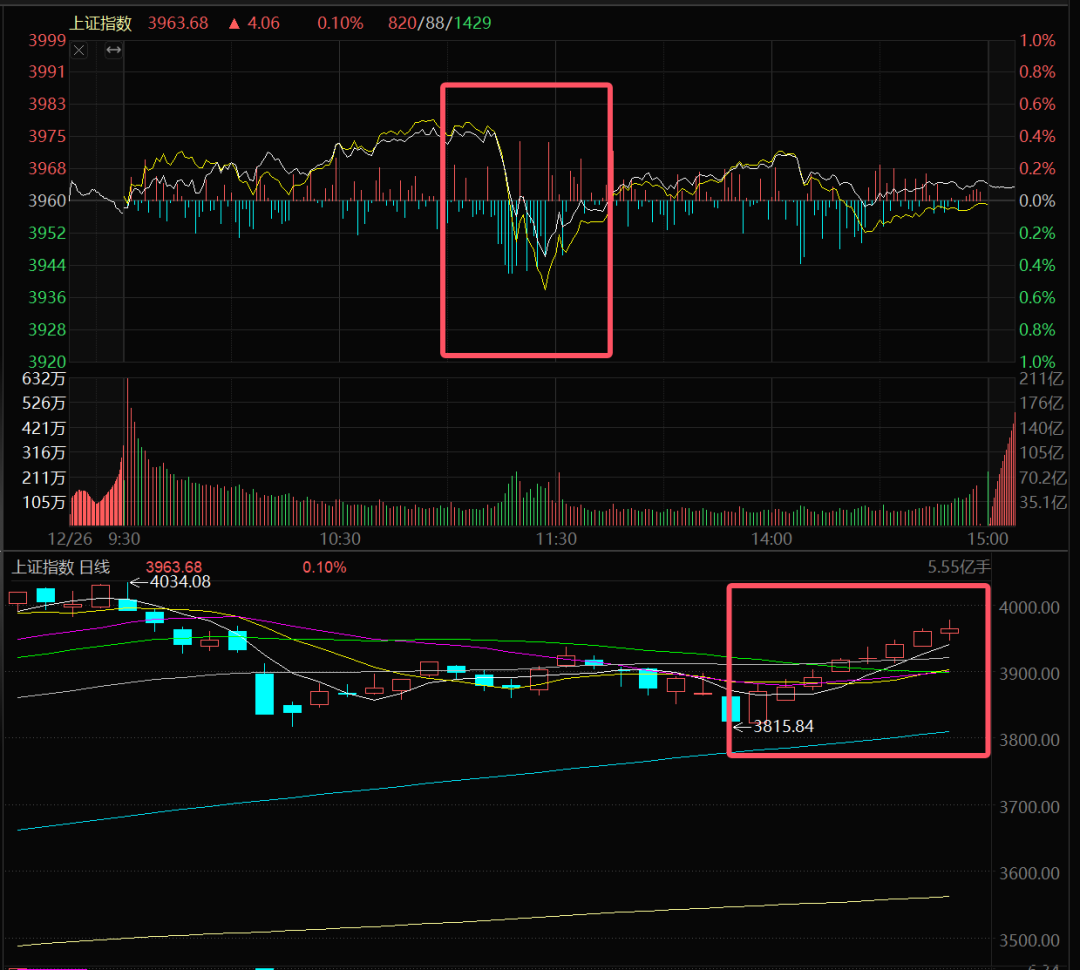Click the 4000.00 price axis label

pos(1029,607)
